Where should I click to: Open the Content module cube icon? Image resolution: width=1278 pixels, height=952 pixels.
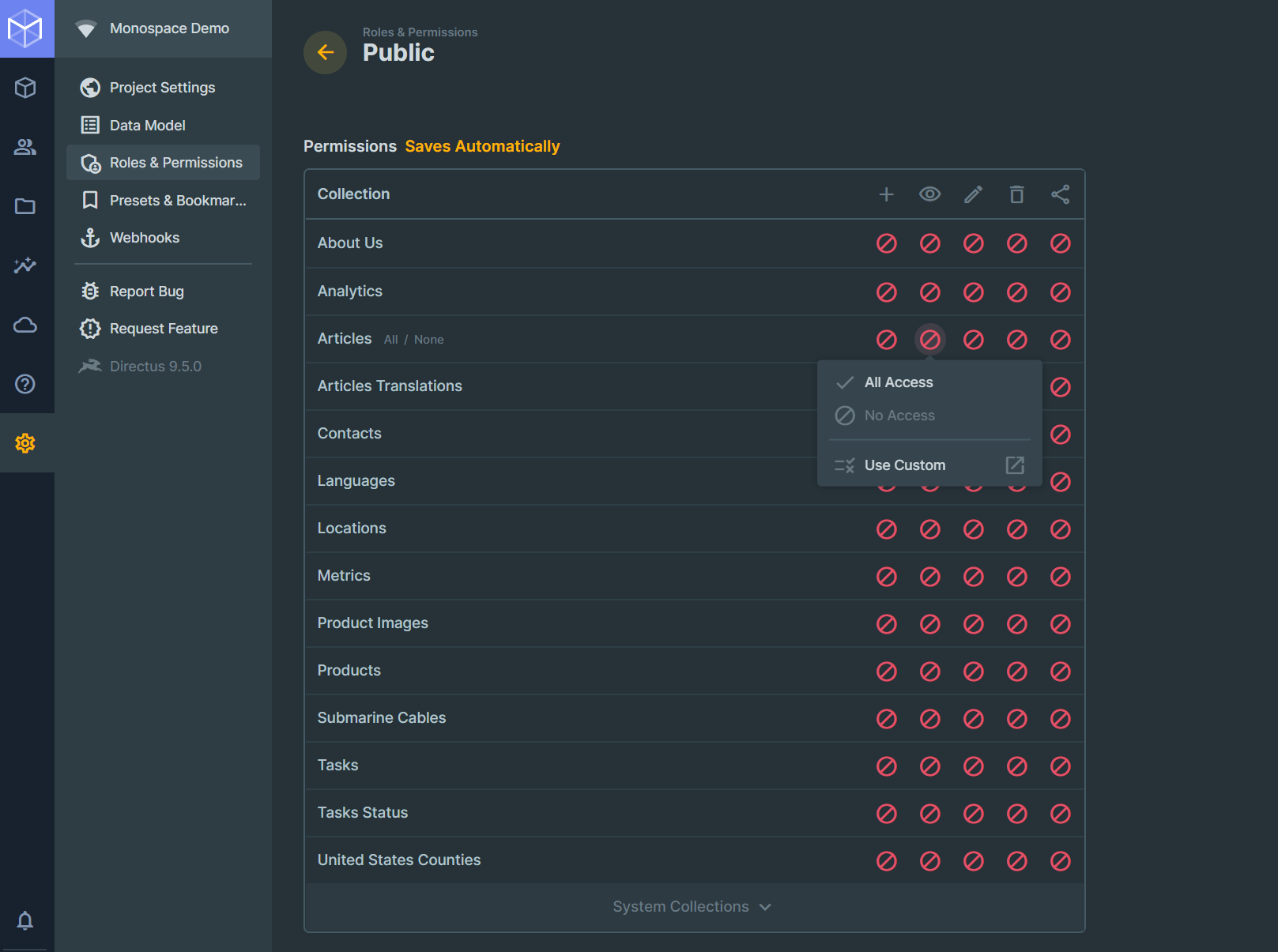point(25,88)
